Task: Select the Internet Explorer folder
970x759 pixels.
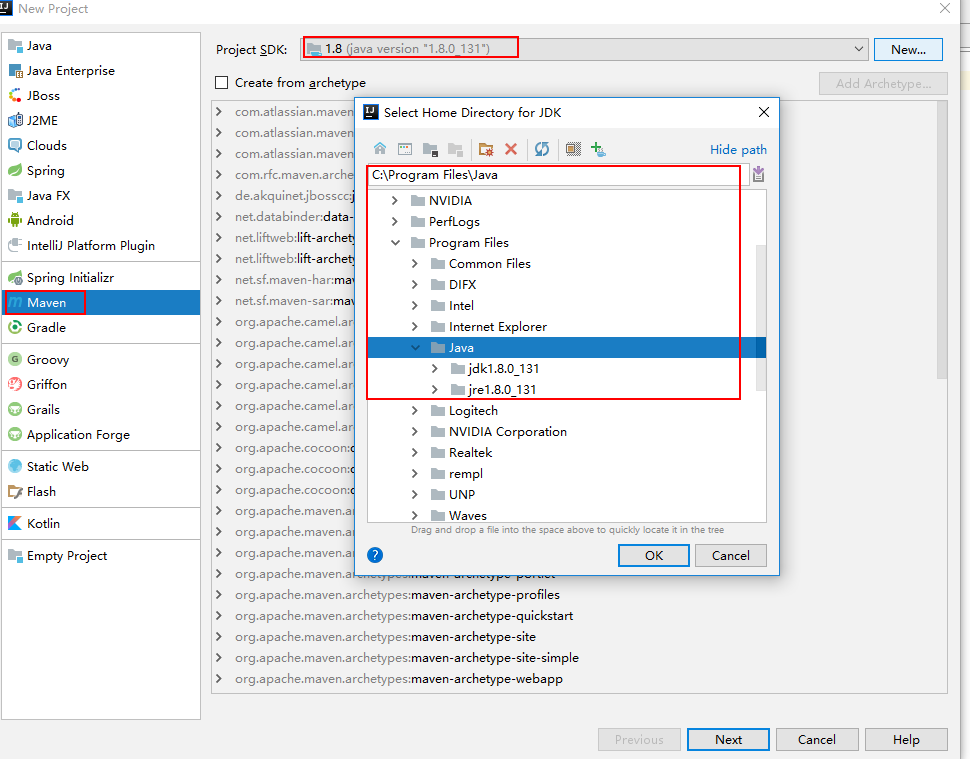Action: tap(497, 327)
